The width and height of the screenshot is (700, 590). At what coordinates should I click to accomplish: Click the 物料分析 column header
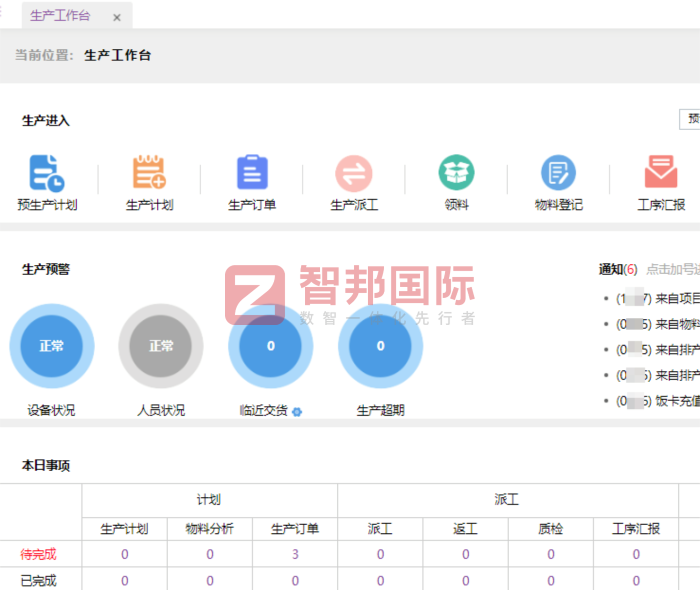pos(209,529)
